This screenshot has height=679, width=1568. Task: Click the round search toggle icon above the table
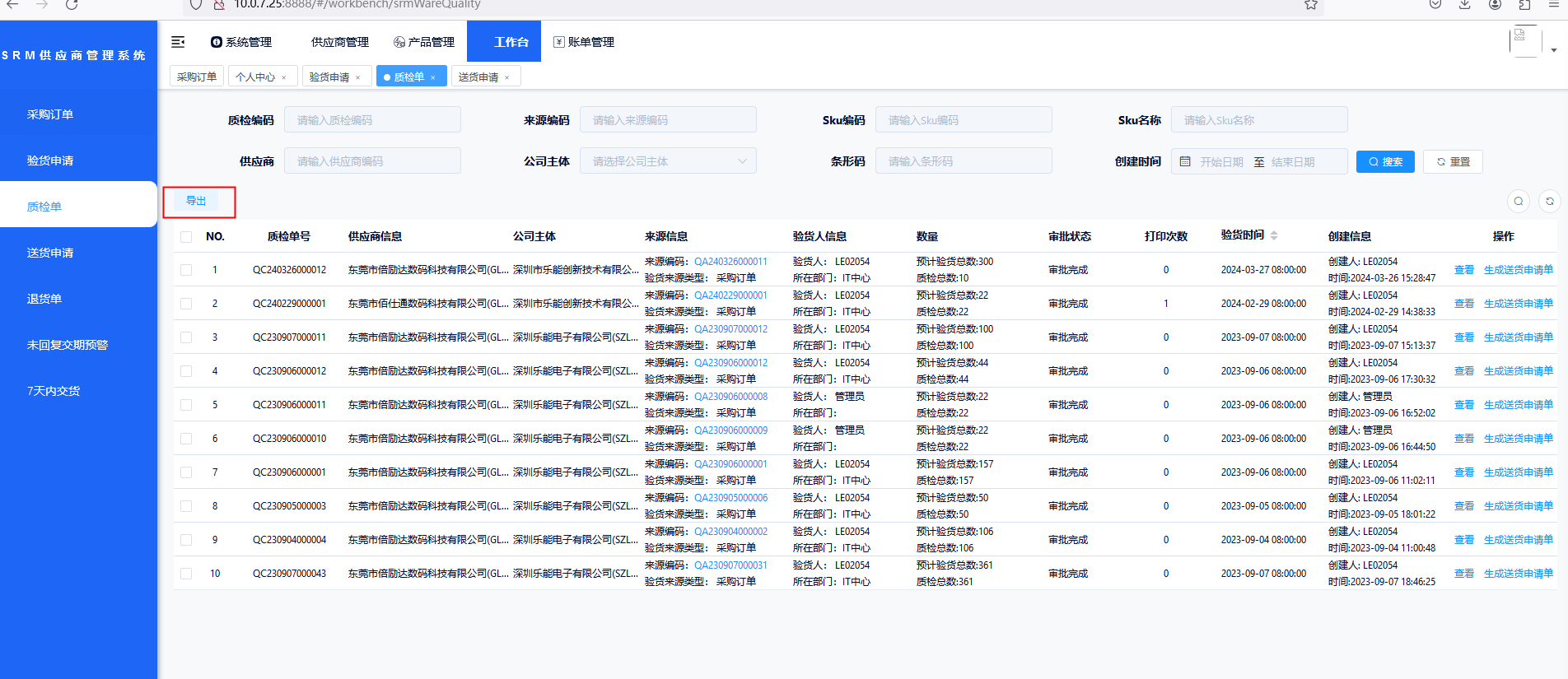coord(1519,201)
